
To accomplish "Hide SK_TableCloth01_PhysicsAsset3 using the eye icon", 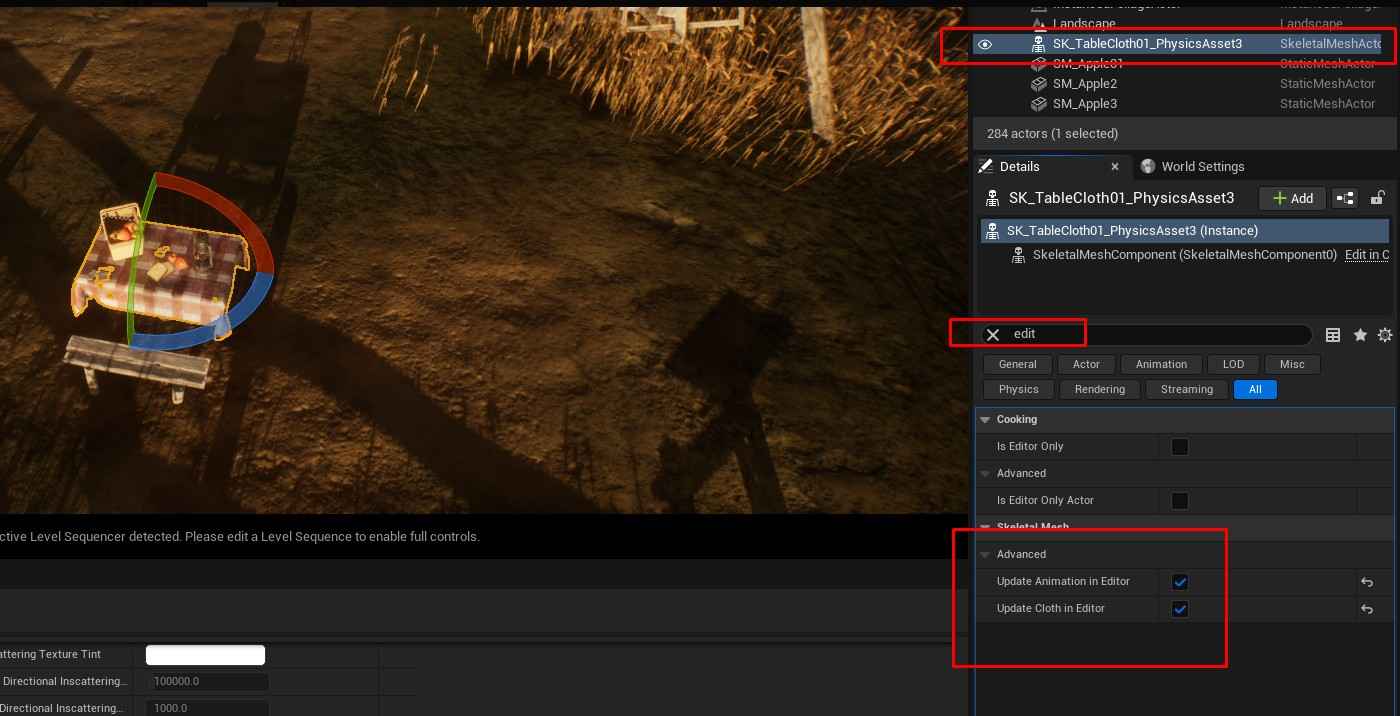I will [985, 44].
